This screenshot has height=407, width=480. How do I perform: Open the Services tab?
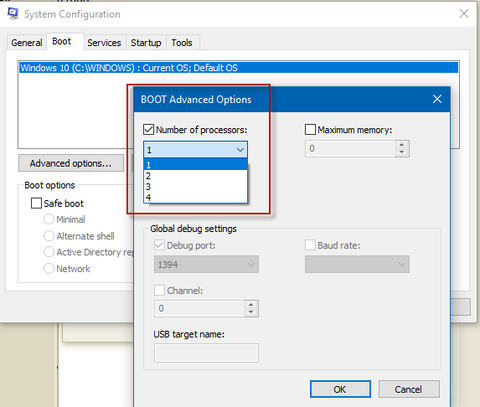[104, 43]
